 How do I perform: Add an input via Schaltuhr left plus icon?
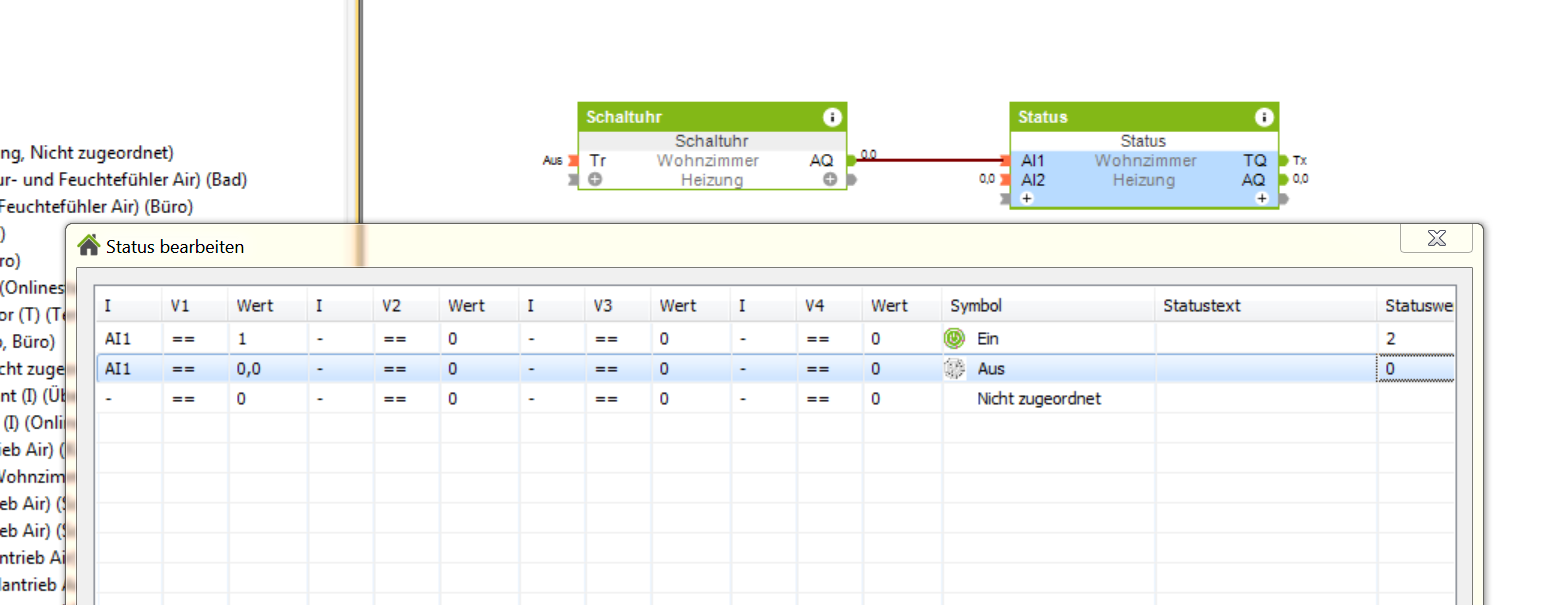coord(595,180)
